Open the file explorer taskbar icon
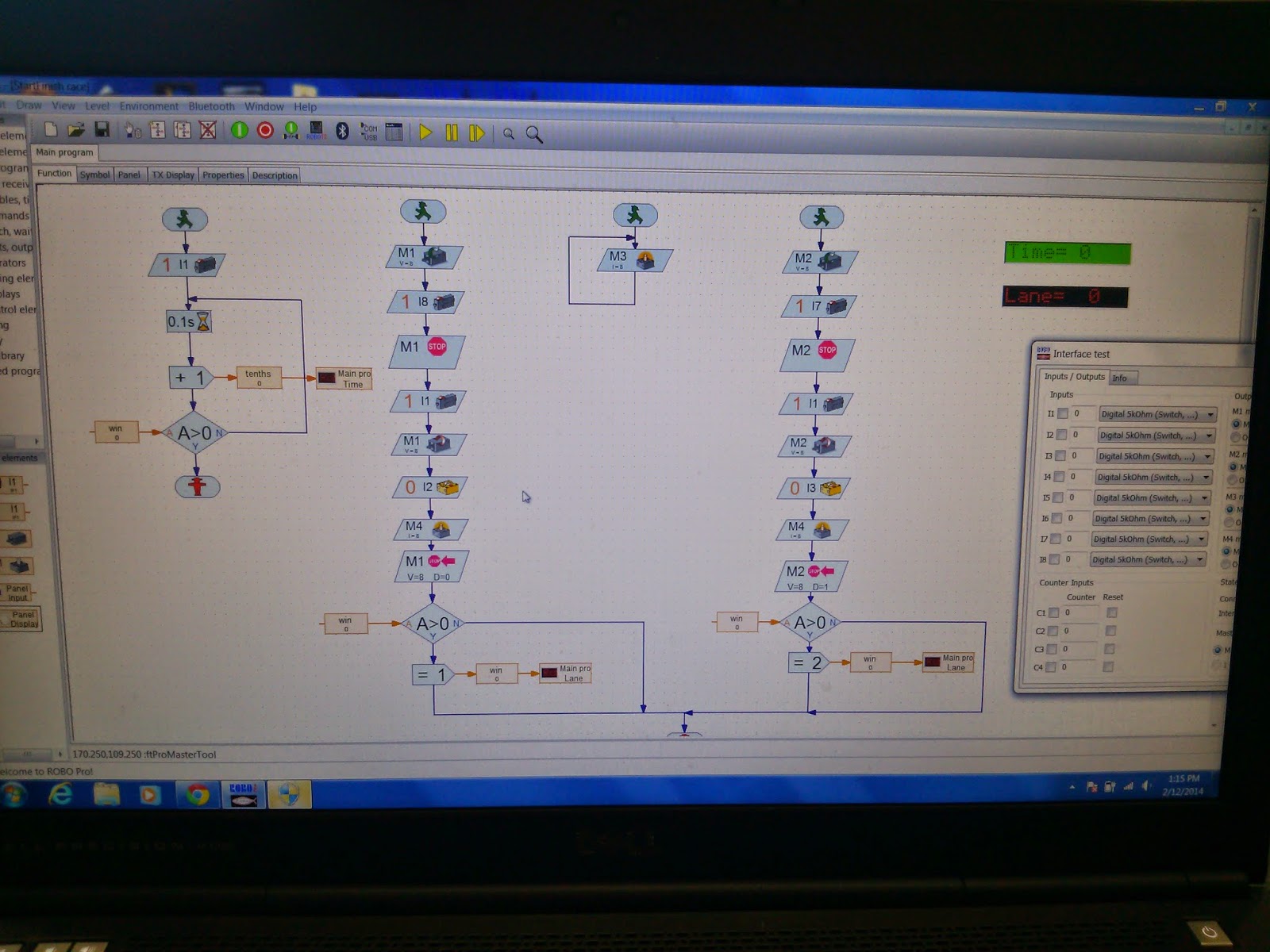The image size is (1270, 952). click(x=106, y=793)
